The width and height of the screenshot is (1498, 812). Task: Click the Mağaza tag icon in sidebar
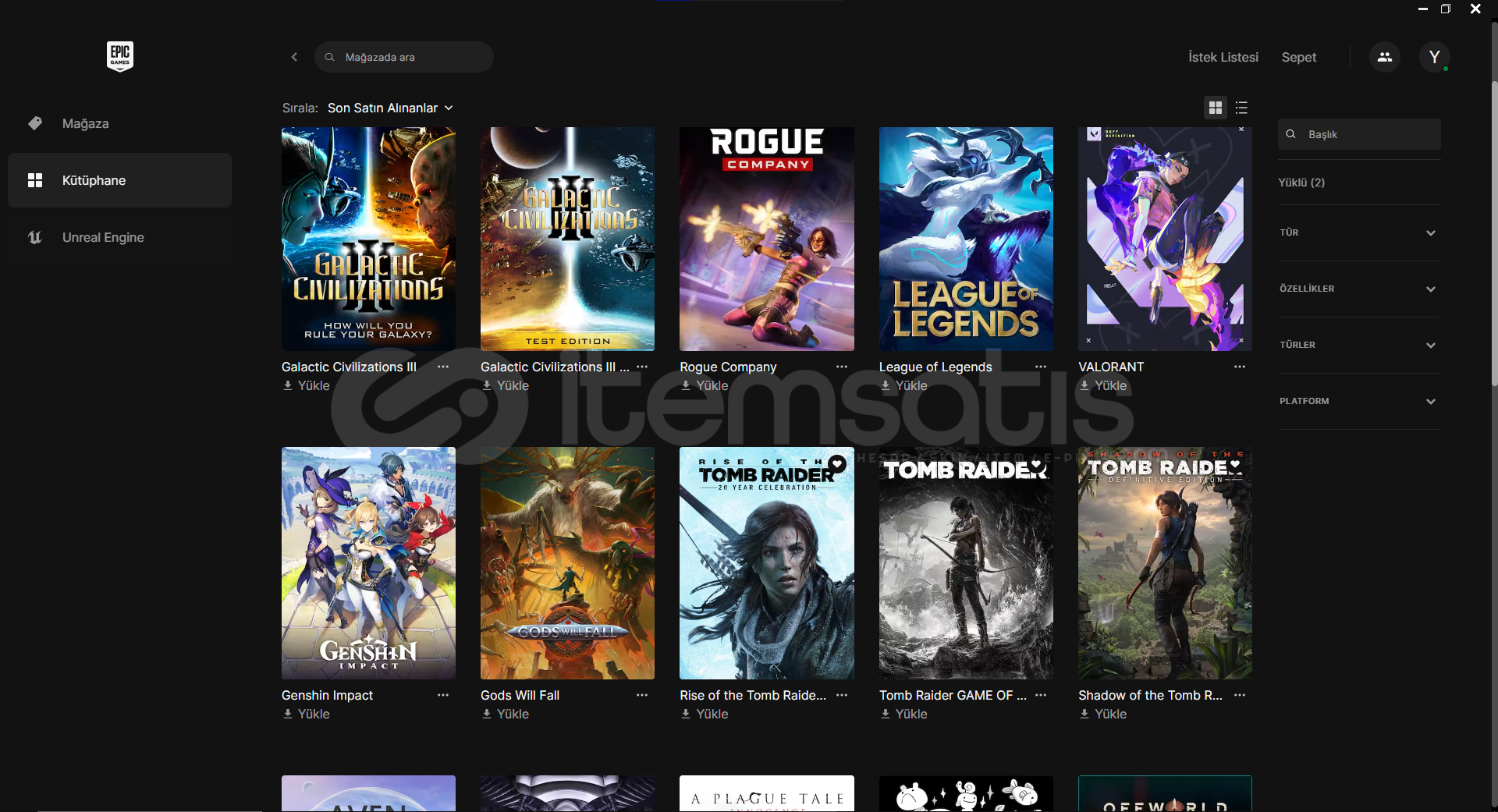(x=35, y=123)
